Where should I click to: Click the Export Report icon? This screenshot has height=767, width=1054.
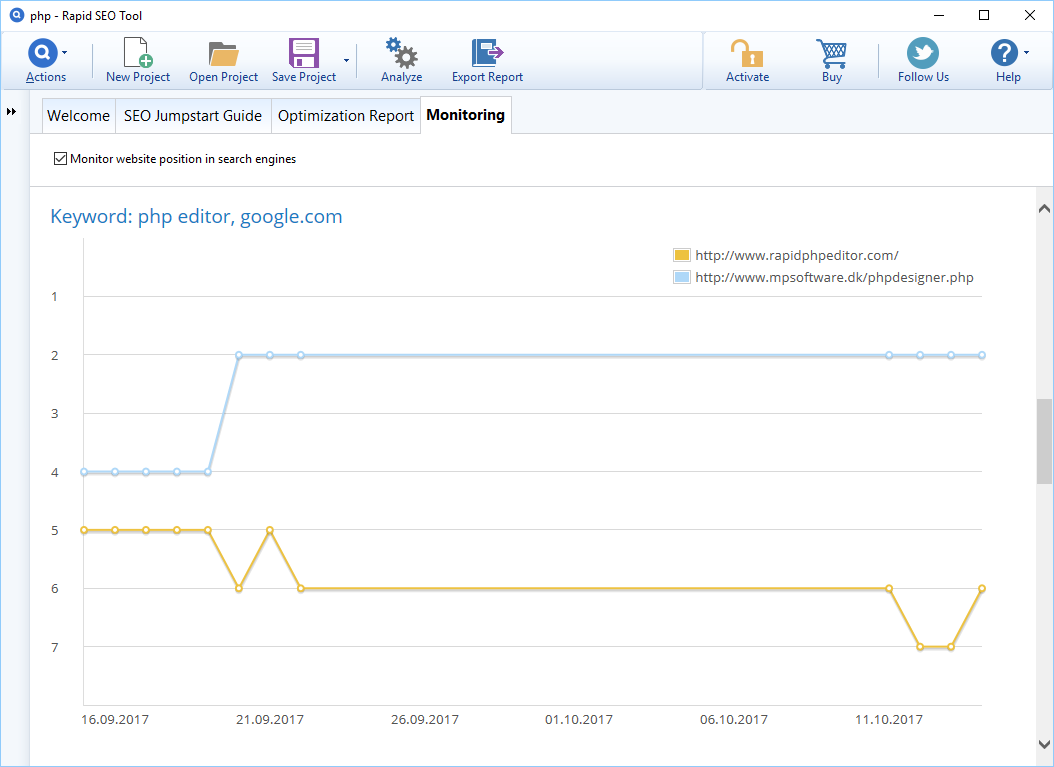click(x=487, y=54)
